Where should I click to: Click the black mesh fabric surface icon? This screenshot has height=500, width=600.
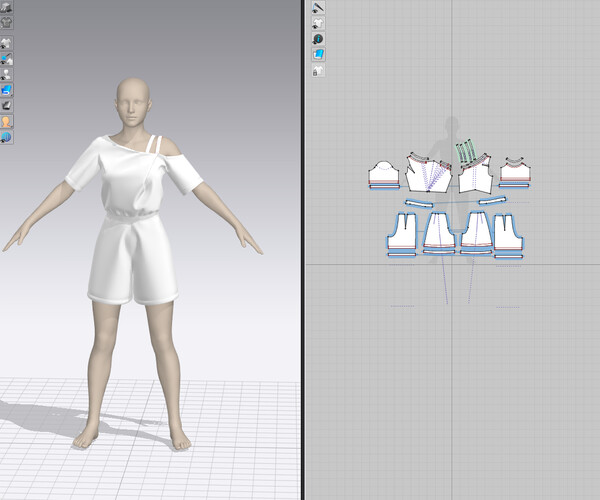6,106
